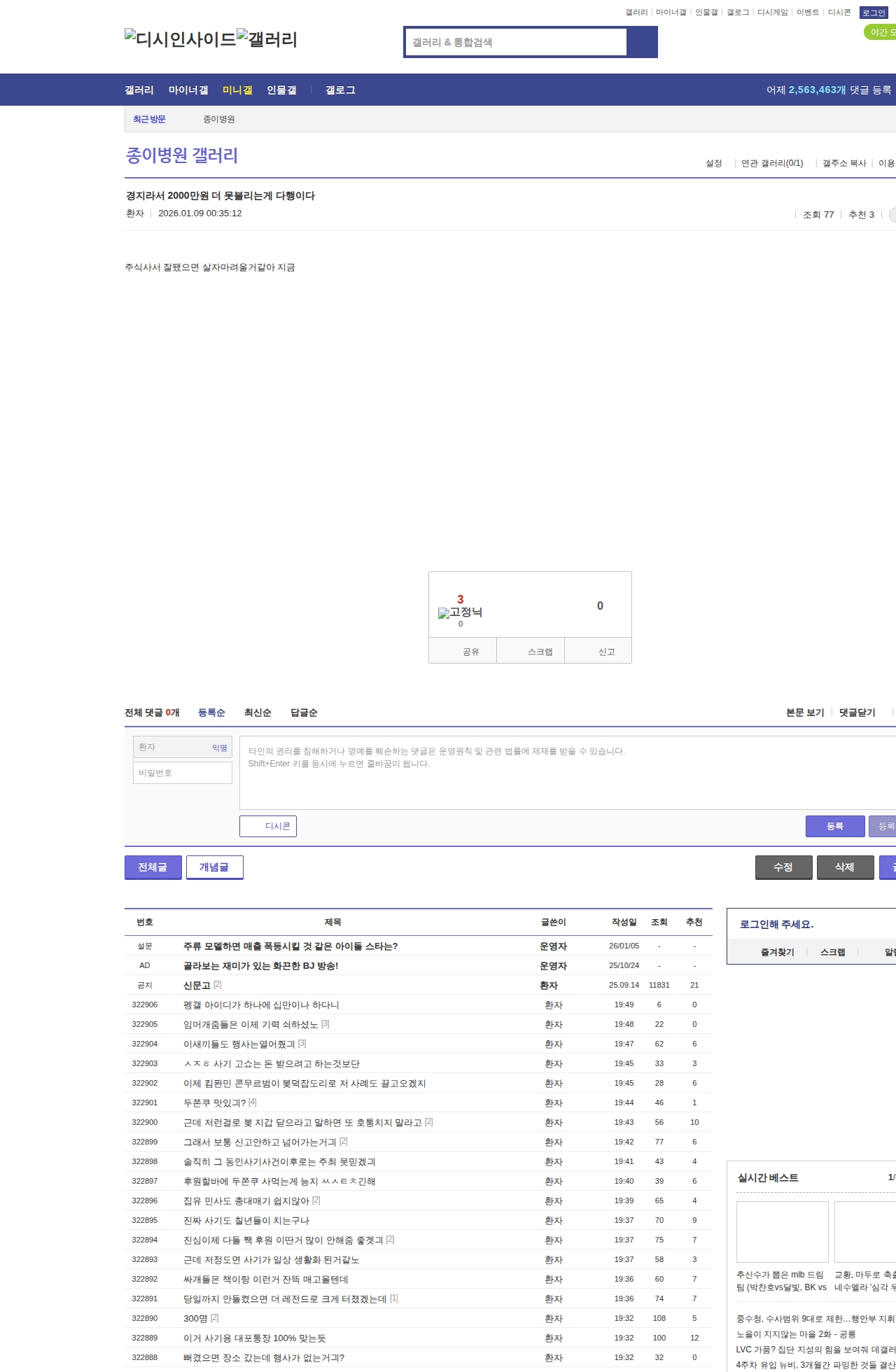Viewport: 896px width, 1372px height.
Task: Select 인물갤 in the blue navigation bar
Action: [281, 90]
